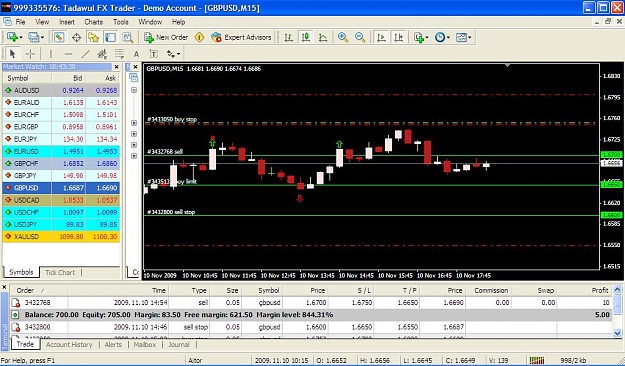Select the Fibonacci Retracement tool
625x366 pixels.
[119, 53]
